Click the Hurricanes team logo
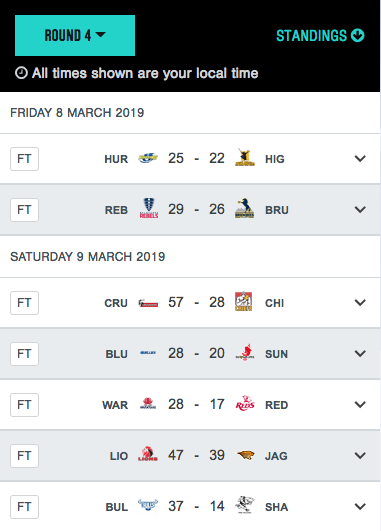Image resolution: width=381 pixels, height=531 pixels. click(148, 158)
